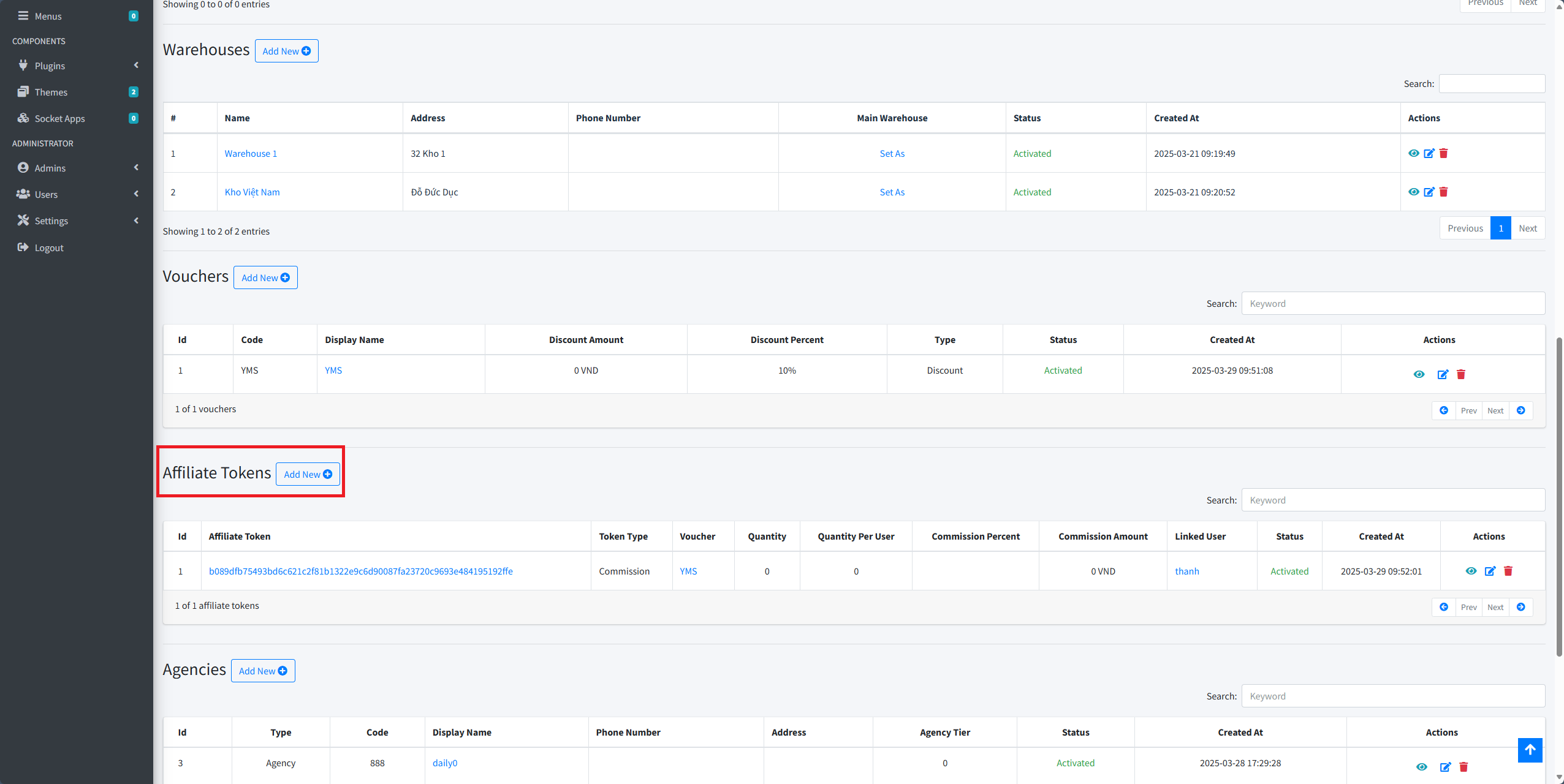This screenshot has height=784, width=1564.
Task: View Warehouse 1 details eye icon
Action: tap(1413, 153)
